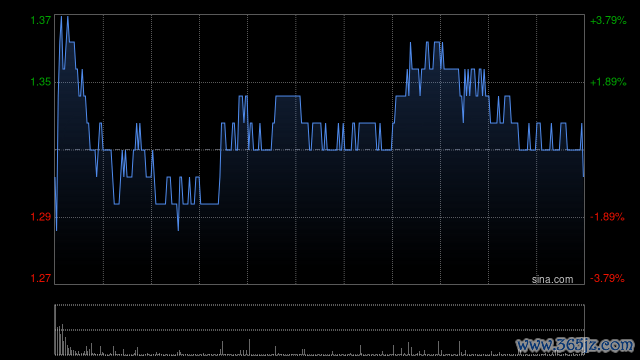This screenshot has width=640, height=360.
Task: Click the sina.com source label
Action: coord(552,279)
